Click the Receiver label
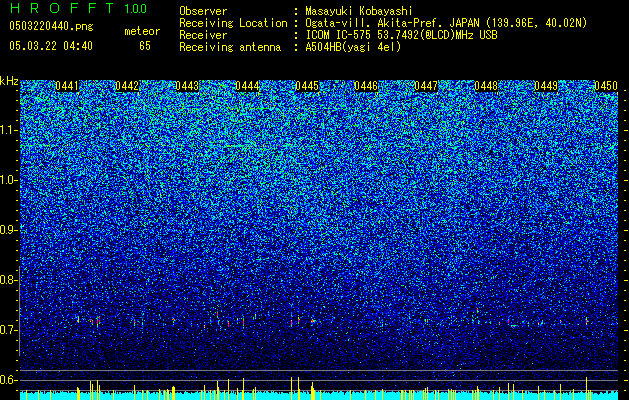 pos(203,35)
